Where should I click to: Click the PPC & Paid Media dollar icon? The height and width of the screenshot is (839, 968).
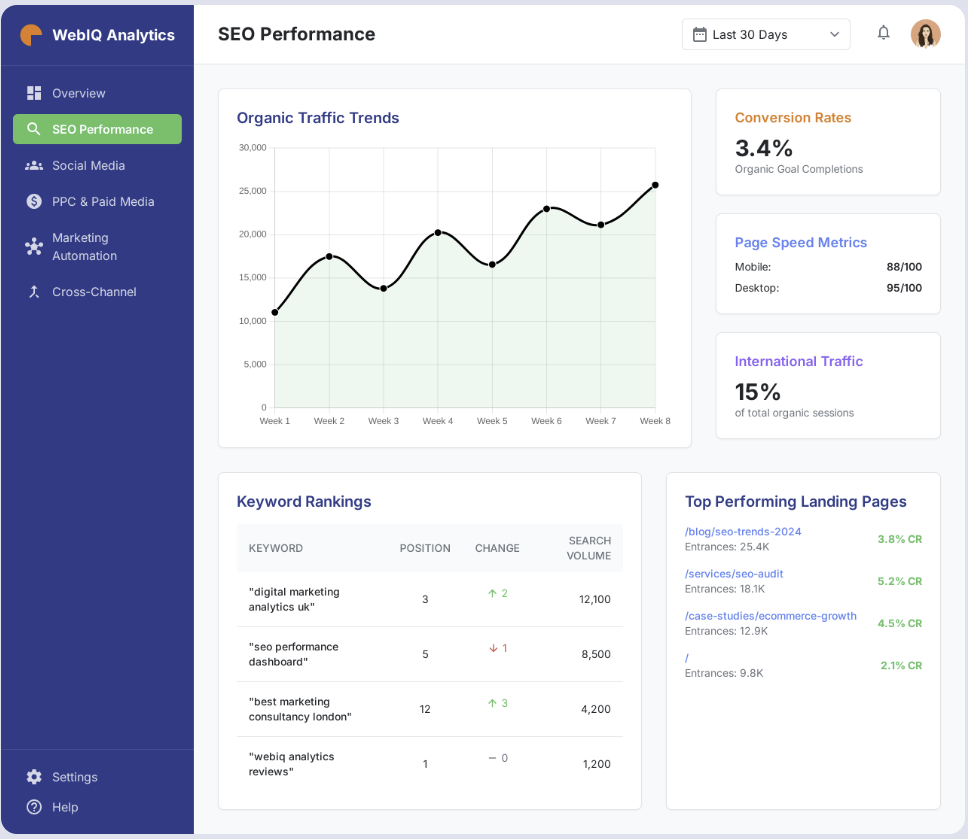click(x=34, y=202)
